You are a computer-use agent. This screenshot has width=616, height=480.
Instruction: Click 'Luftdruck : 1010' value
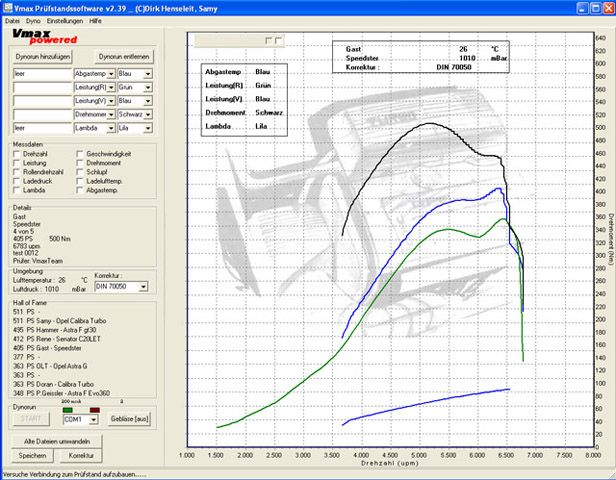(36, 289)
